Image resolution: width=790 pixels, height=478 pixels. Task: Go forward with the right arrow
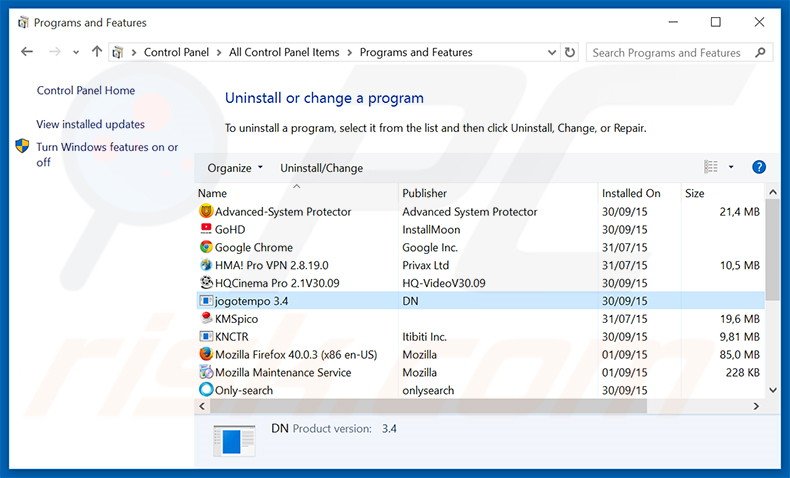coord(55,52)
